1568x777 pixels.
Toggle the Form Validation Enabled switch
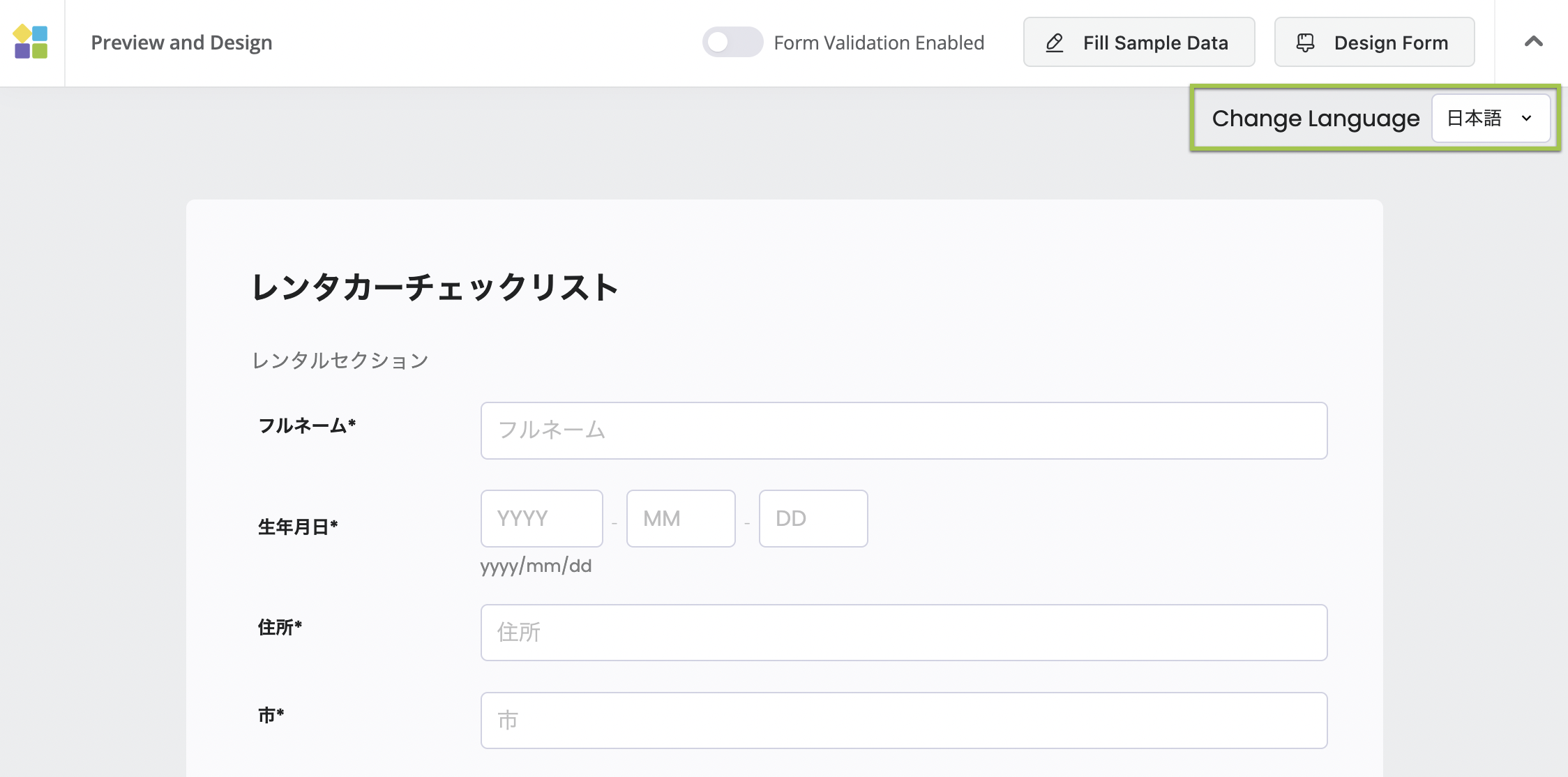click(732, 43)
